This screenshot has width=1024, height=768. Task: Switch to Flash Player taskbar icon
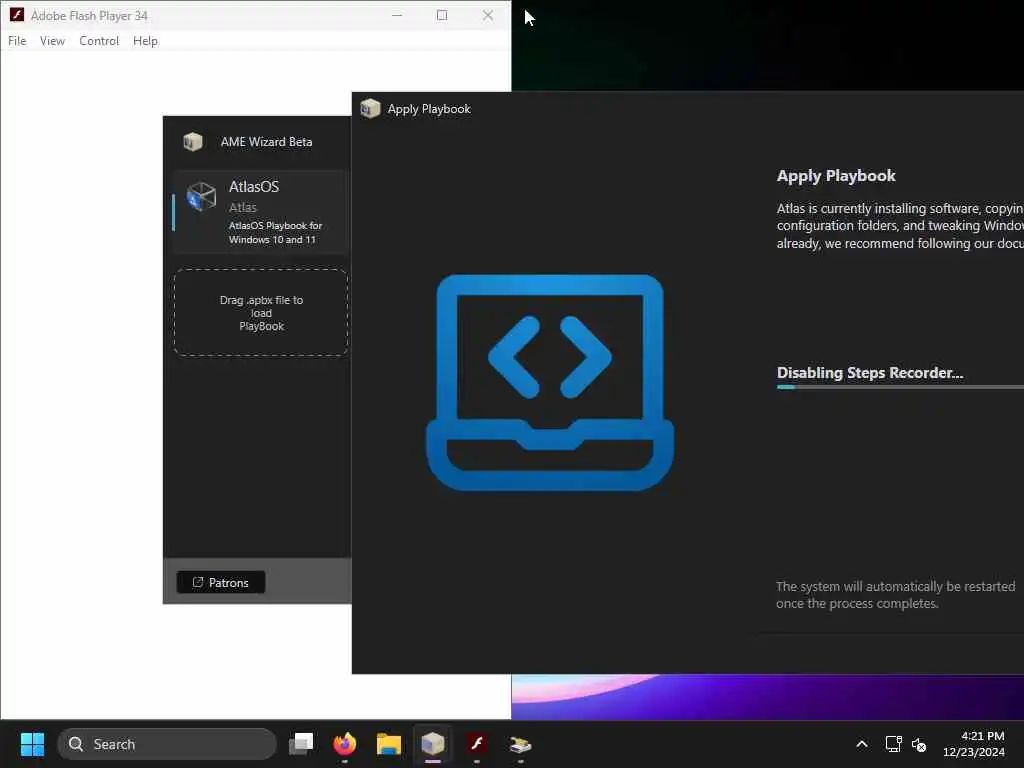click(x=477, y=744)
